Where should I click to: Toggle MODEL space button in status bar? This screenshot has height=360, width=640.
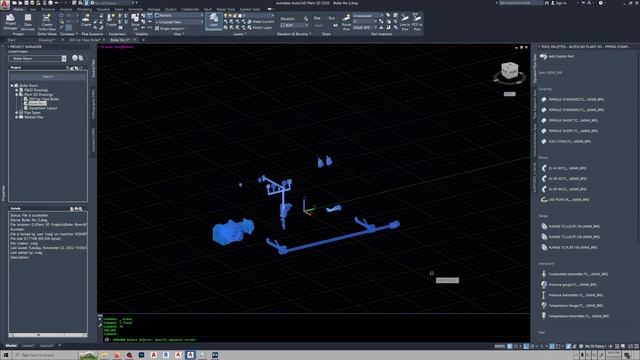pos(500,346)
